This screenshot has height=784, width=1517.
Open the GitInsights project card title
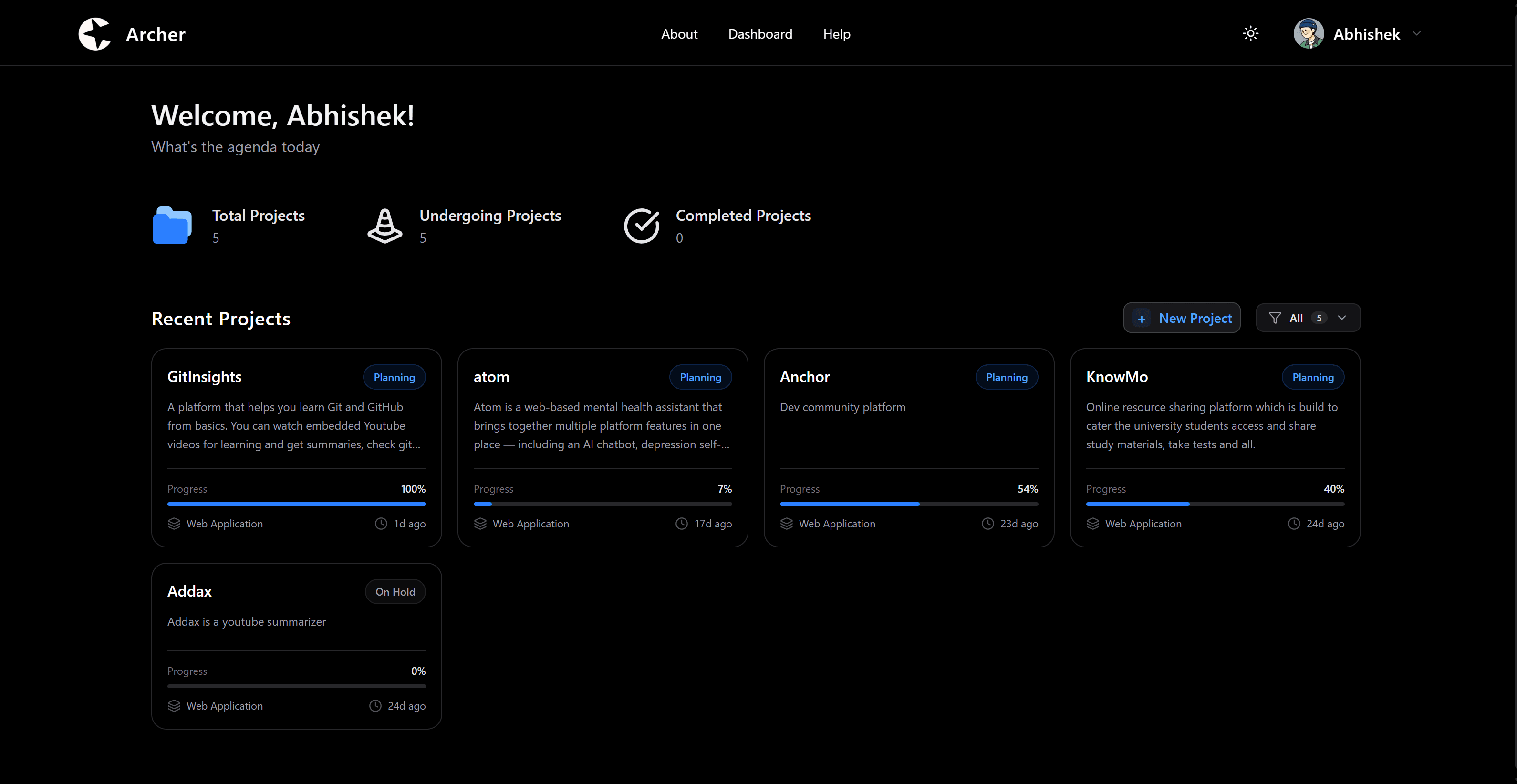point(204,377)
